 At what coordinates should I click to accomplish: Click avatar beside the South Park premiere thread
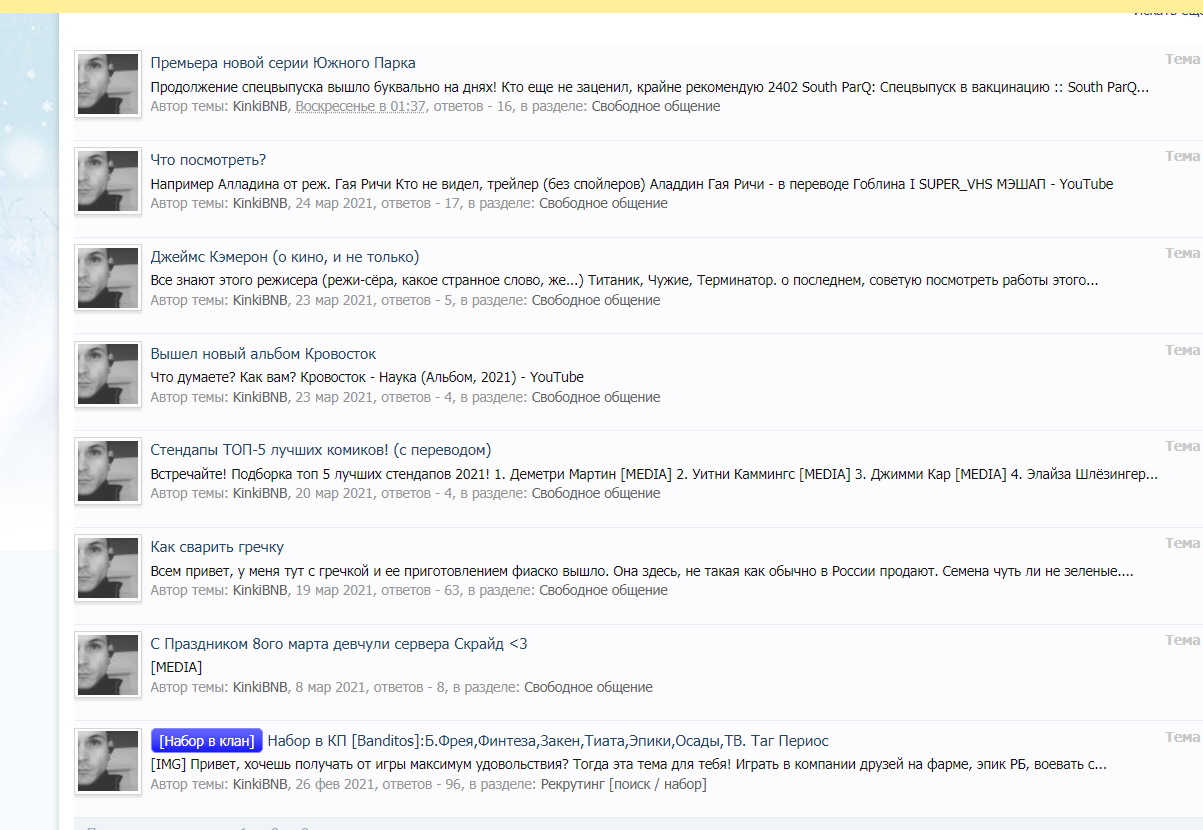[x=108, y=84]
